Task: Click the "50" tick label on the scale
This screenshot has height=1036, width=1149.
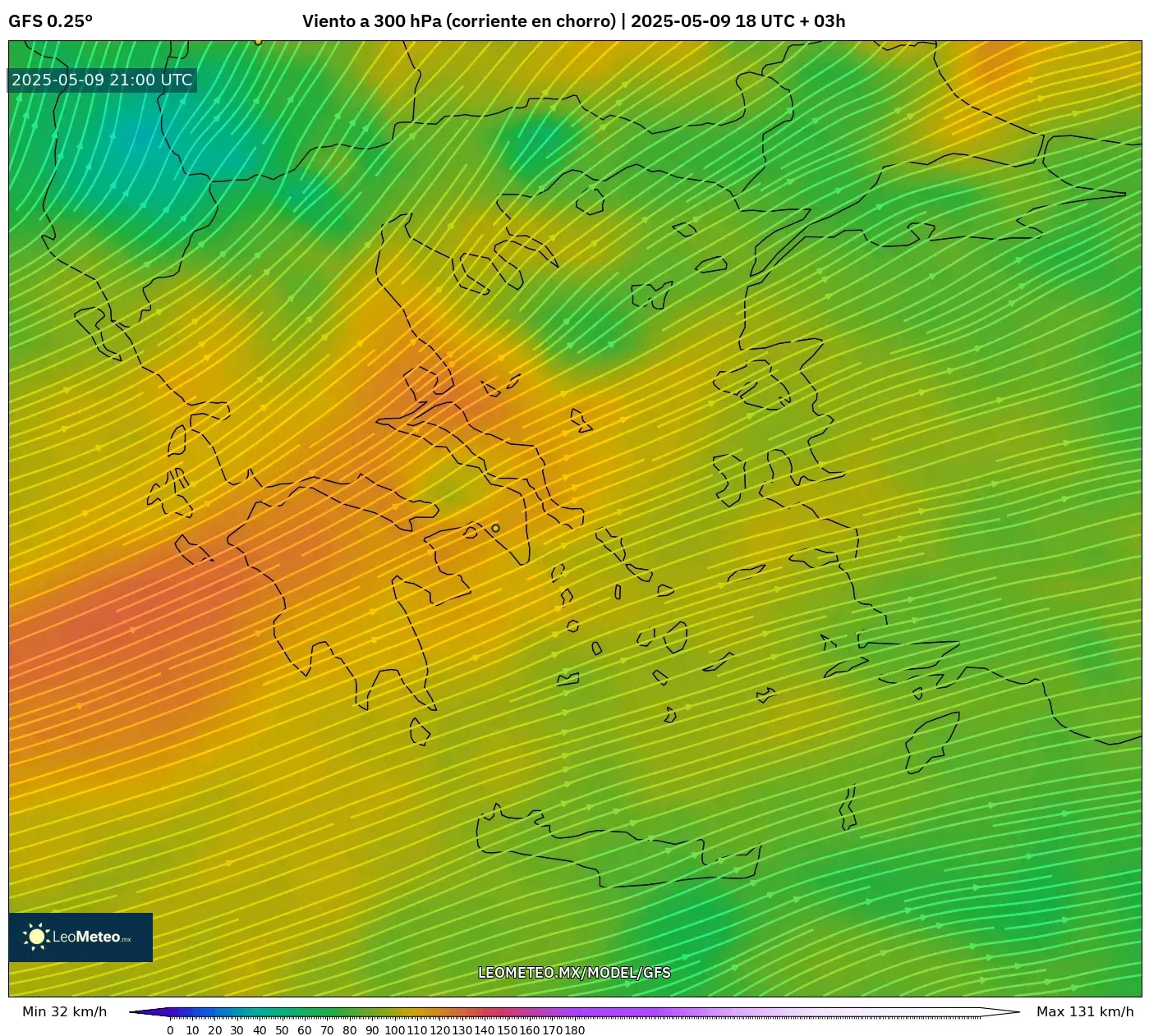Action: (x=282, y=1030)
